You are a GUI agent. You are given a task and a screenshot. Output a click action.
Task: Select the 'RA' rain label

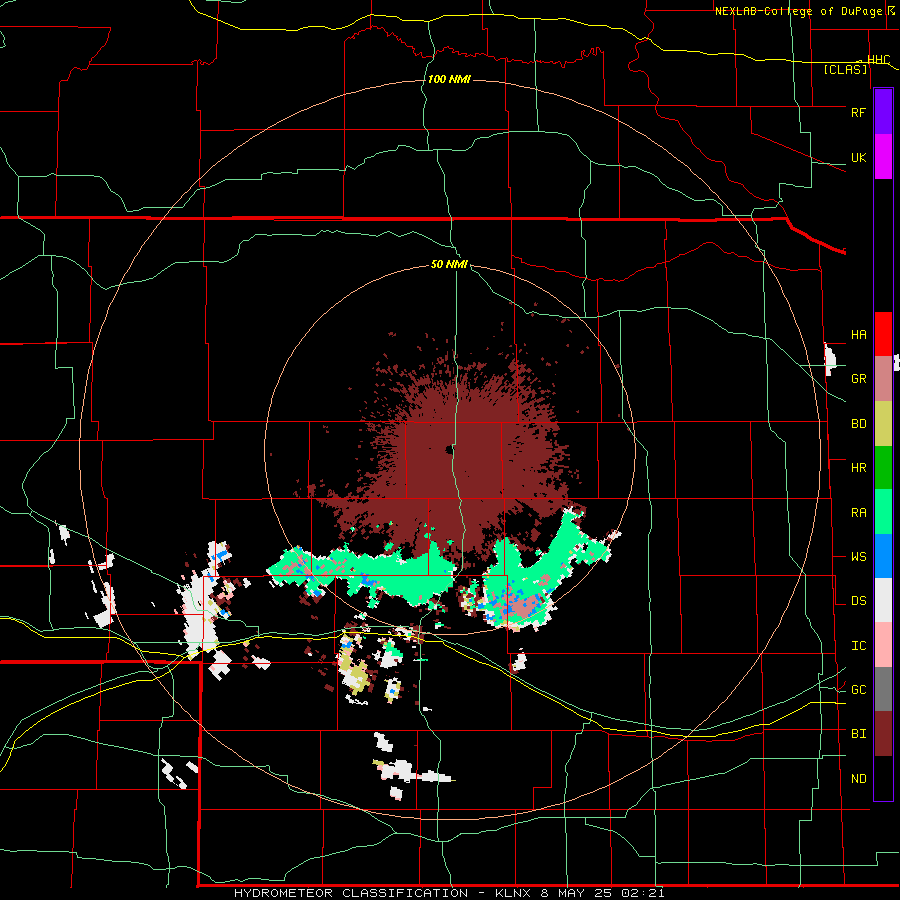[858, 512]
